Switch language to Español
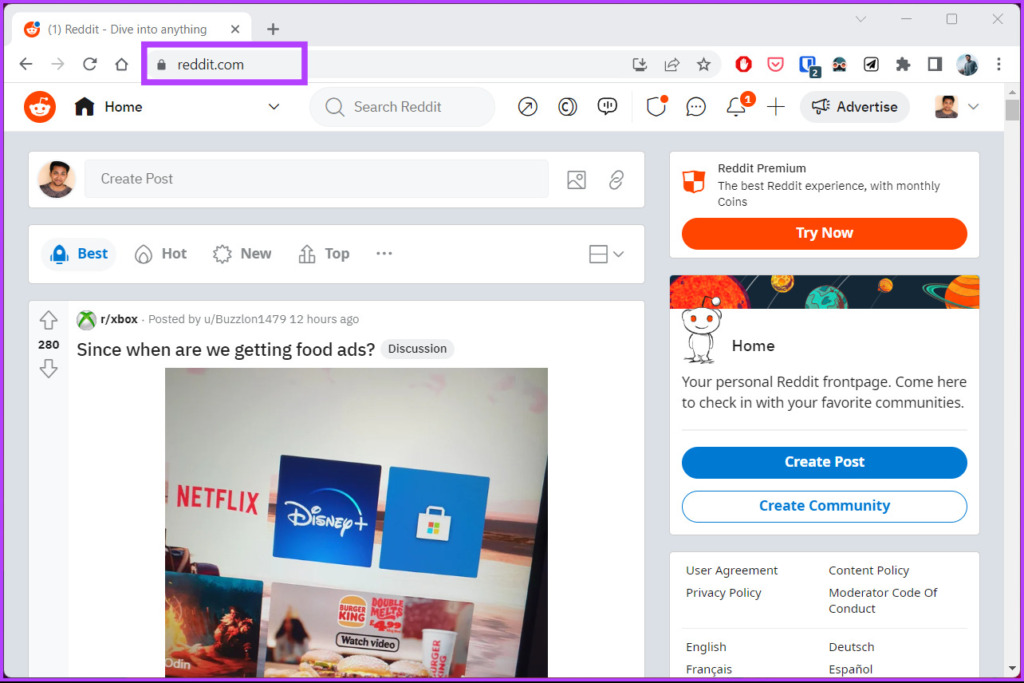1024x683 pixels. point(851,669)
